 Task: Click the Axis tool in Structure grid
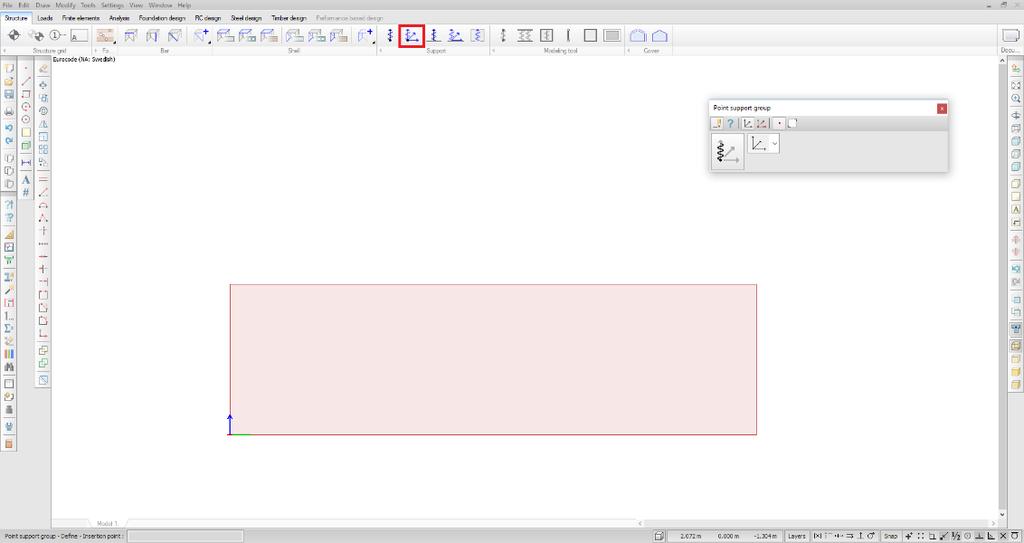pyautogui.click(x=57, y=35)
